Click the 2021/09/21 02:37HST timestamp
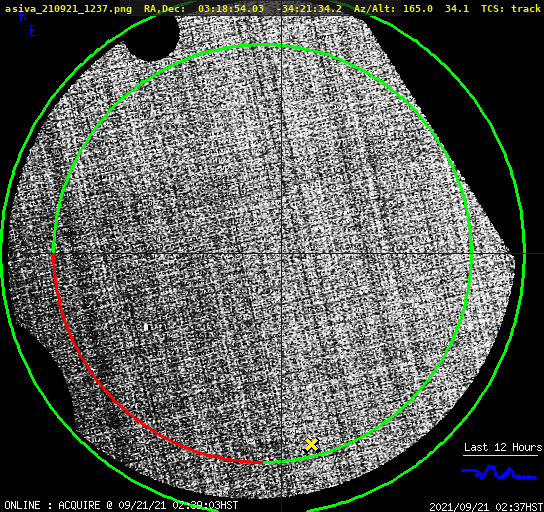The height and width of the screenshot is (512, 544). coord(486,507)
